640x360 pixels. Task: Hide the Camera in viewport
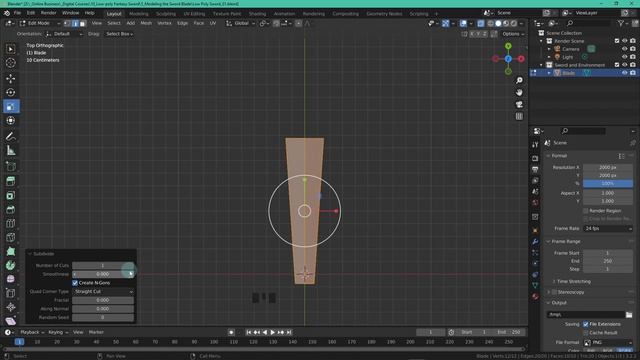pyautogui.click(x=624, y=49)
